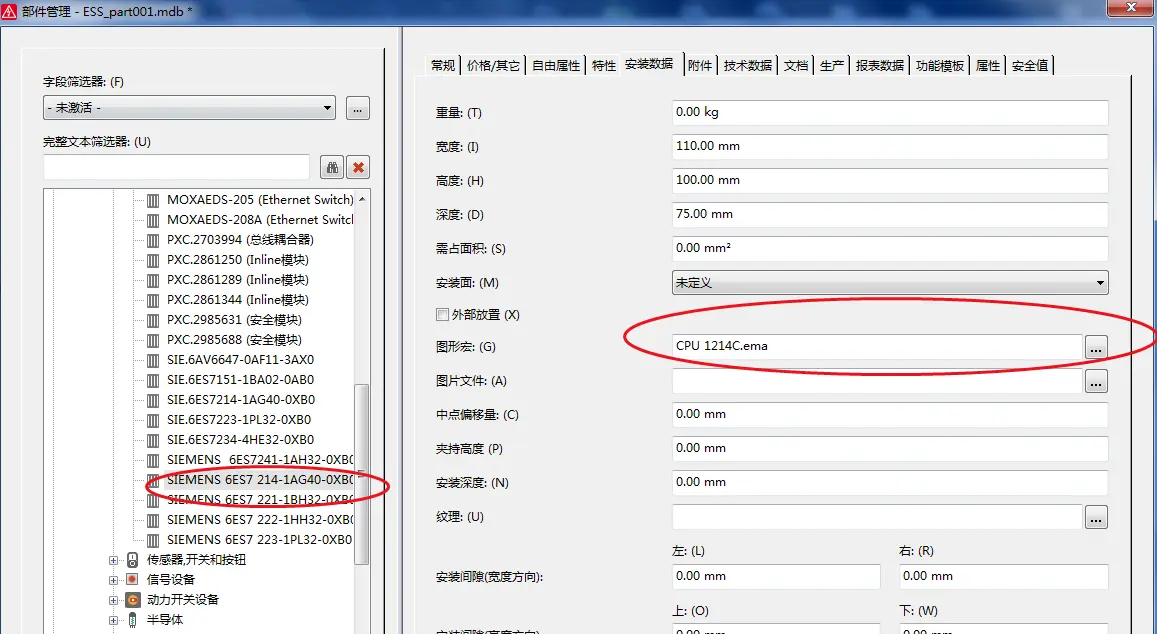
Task: Go to the 自由属性 tab
Action: (x=556, y=66)
